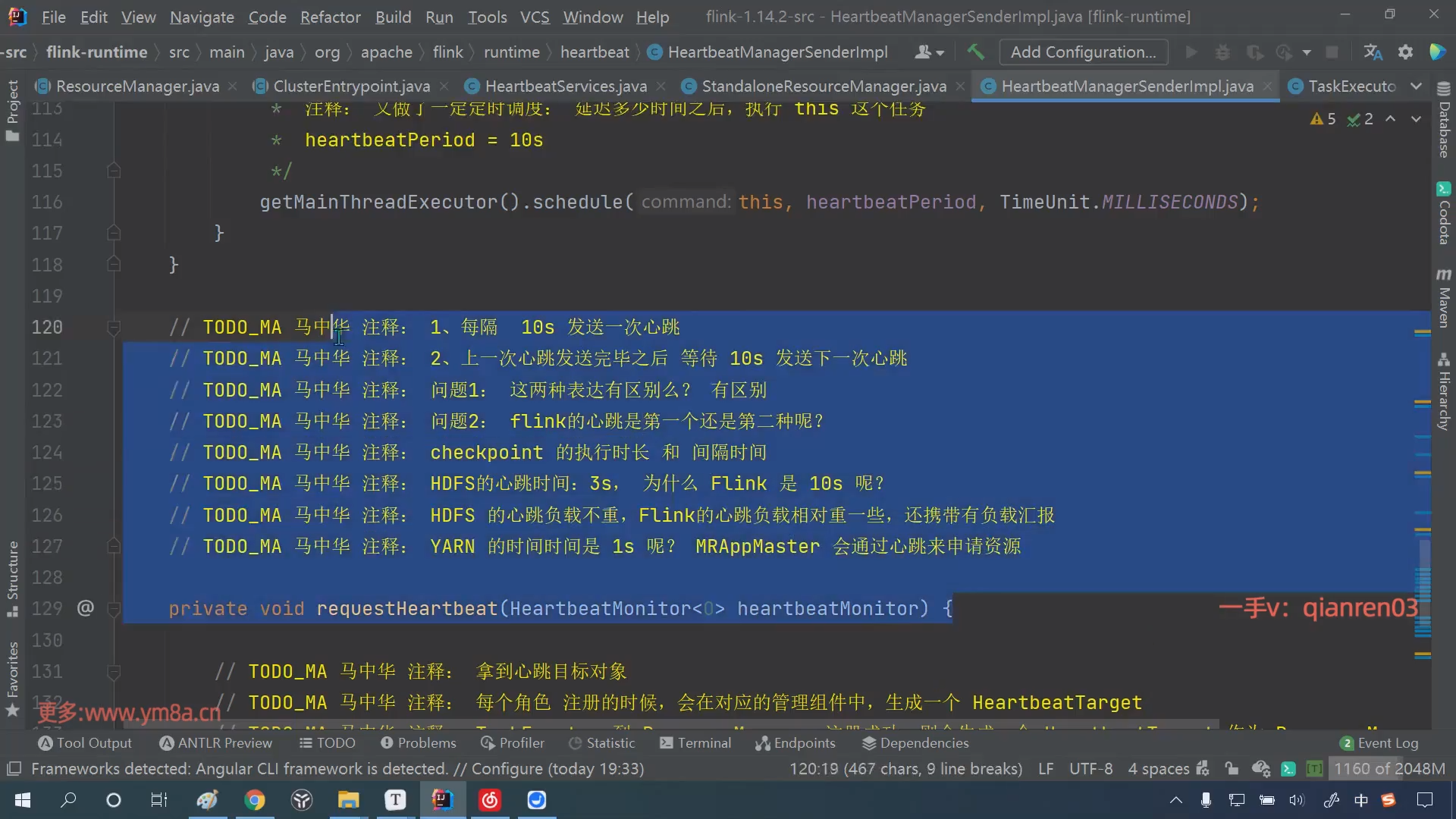Open the Hierarchy tool window
The image size is (1456, 819).
pyautogui.click(x=1443, y=393)
